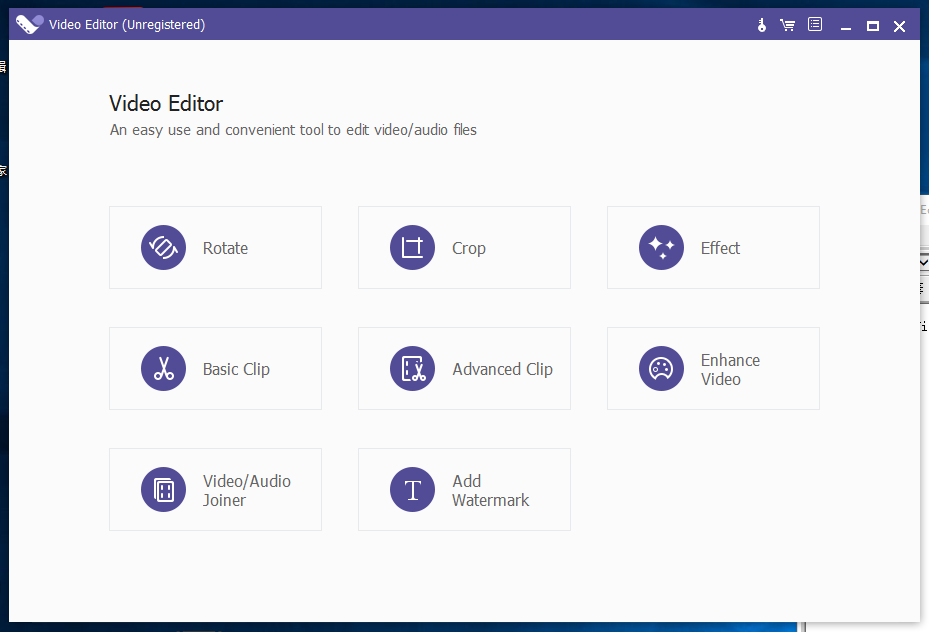Select the Advanced Clip label
Screen dimensions: 929x632
(x=502, y=369)
